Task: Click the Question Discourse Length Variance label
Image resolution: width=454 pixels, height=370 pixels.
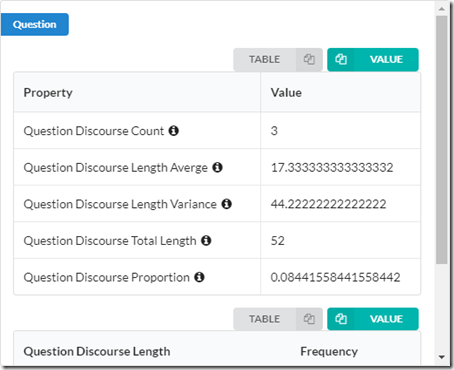Action: pyautogui.click(x=120, y=204)
